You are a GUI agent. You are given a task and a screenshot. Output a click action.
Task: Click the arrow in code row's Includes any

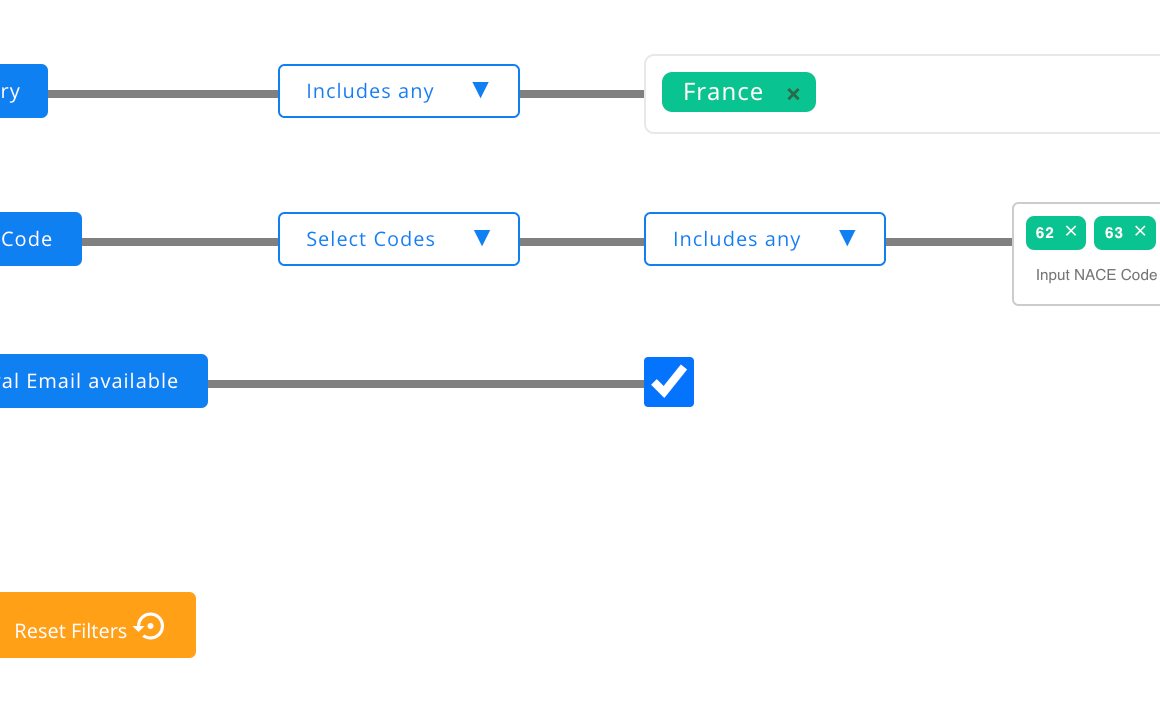[x=847, y=238]
